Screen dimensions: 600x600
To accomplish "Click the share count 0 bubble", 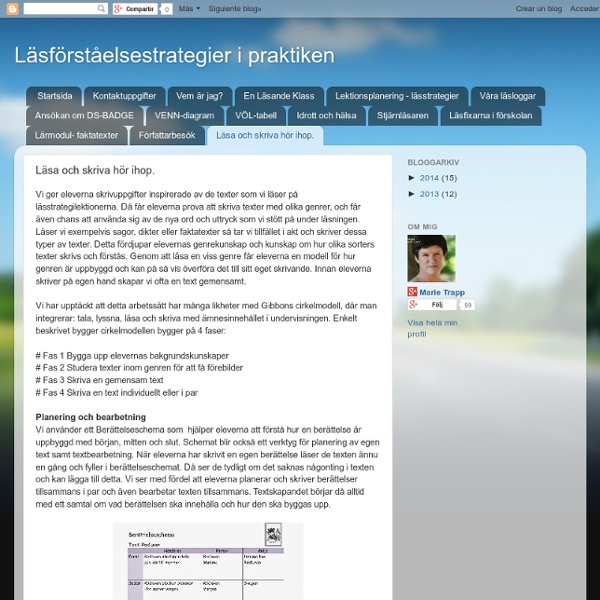I will [166, 9].
